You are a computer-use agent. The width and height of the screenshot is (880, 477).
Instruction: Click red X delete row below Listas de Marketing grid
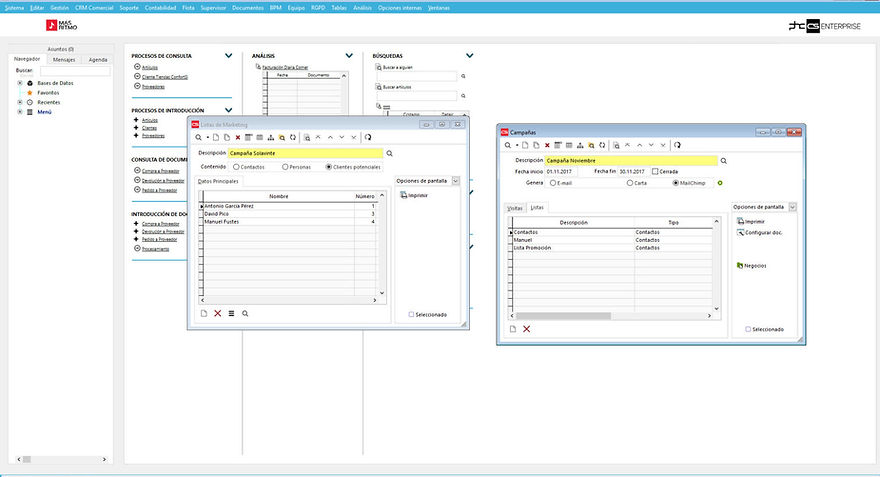tap(218, 314)
